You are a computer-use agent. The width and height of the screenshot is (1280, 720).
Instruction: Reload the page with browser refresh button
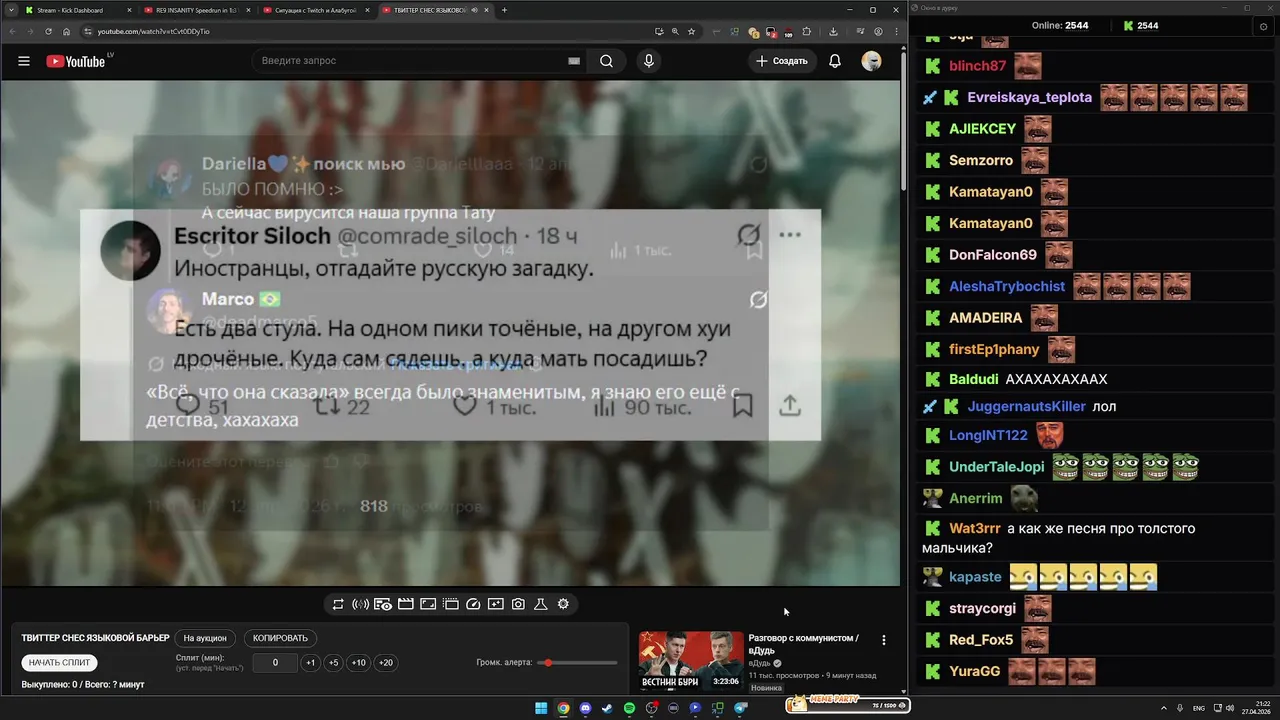tap(49, 31)
